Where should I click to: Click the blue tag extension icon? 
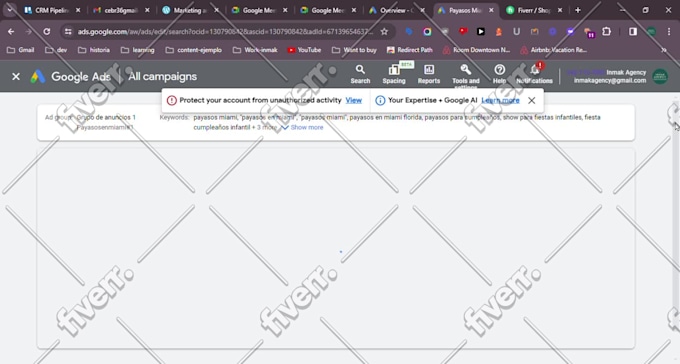coord(409,32)
